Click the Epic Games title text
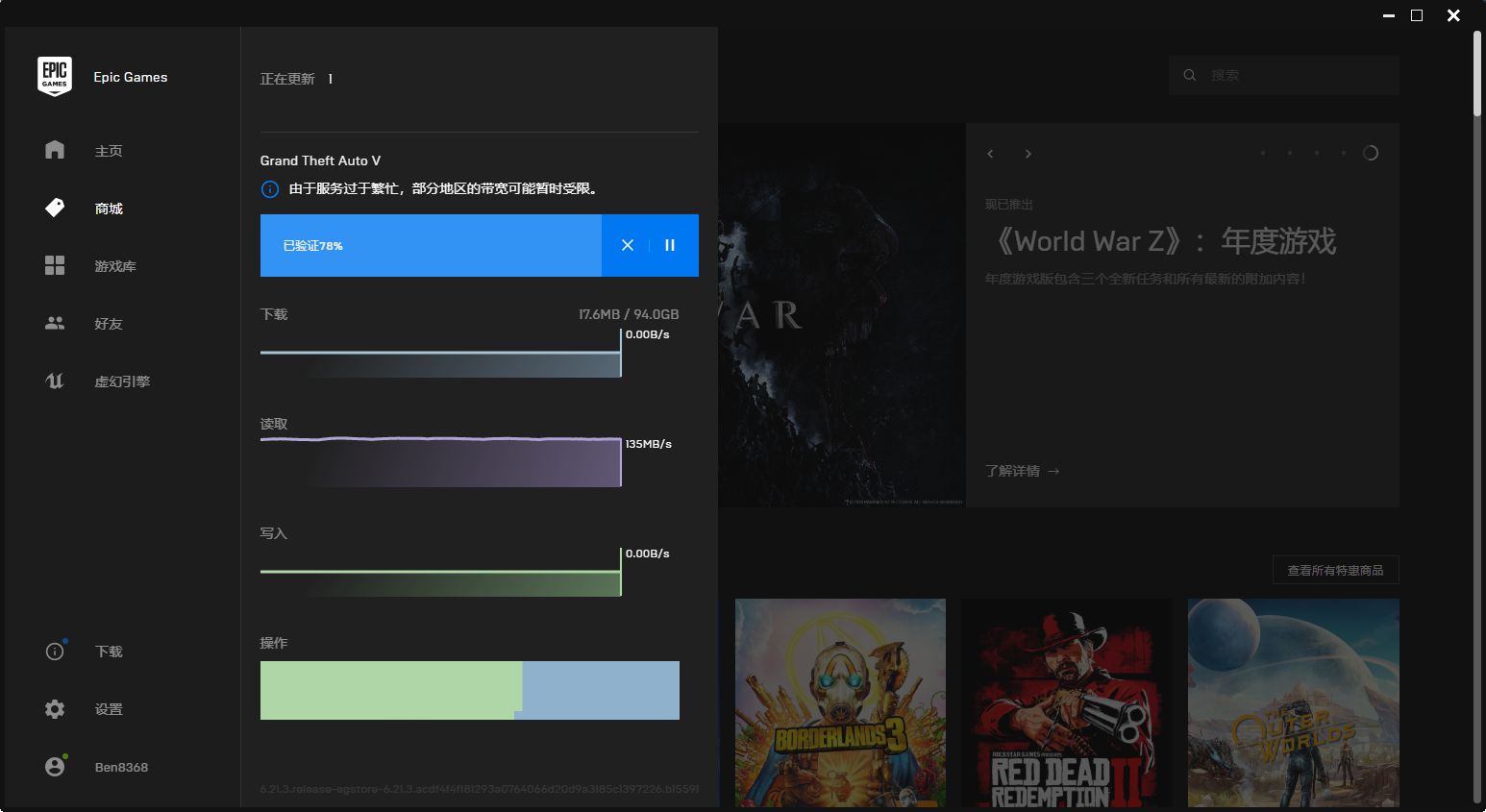1486x812 pixels. point(131,77)
